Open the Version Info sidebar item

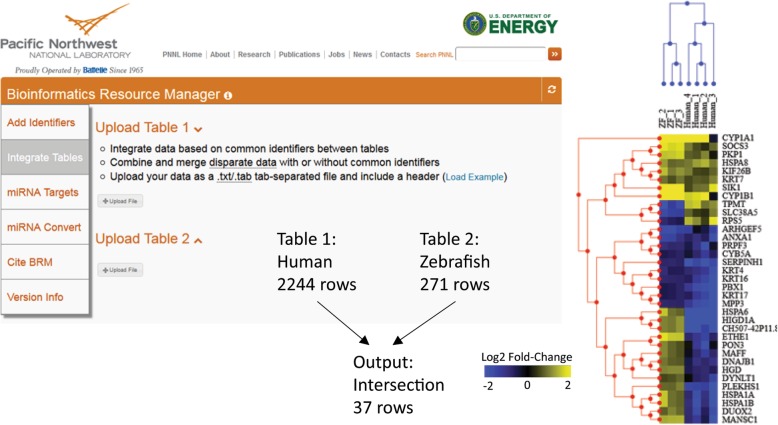tap(45, 297)
